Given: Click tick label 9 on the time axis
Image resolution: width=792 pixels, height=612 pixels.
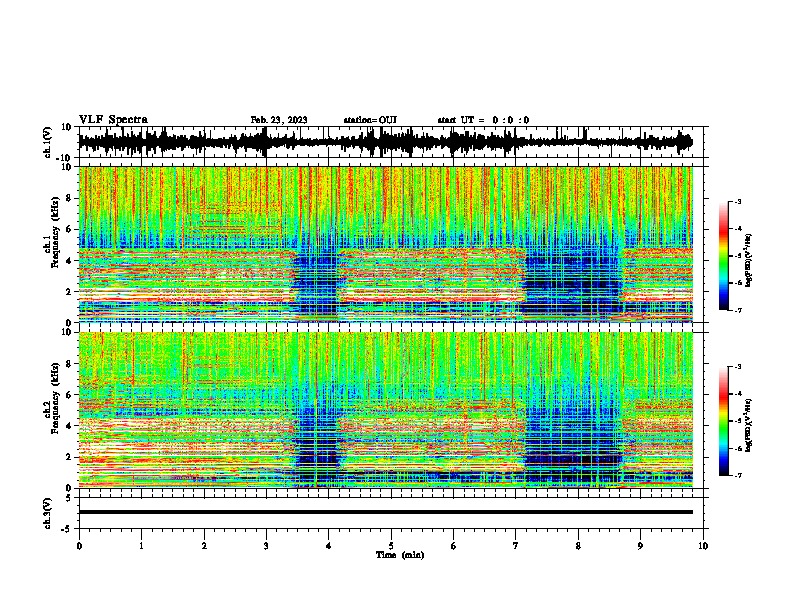Looking at the screenshot, I should point(640,546).
